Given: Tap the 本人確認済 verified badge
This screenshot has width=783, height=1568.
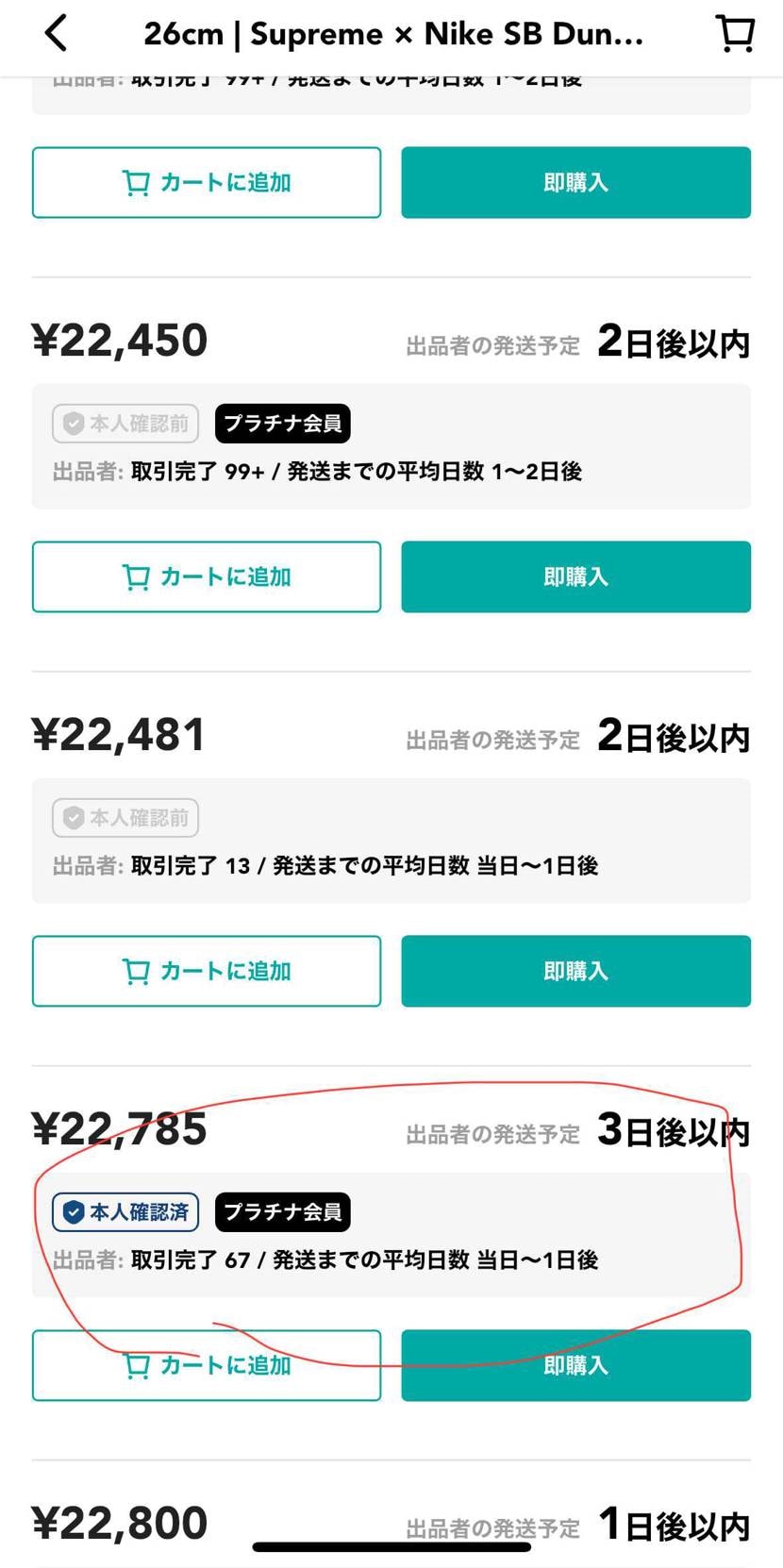Looking at the screenshot, I should coord(125,1212).
